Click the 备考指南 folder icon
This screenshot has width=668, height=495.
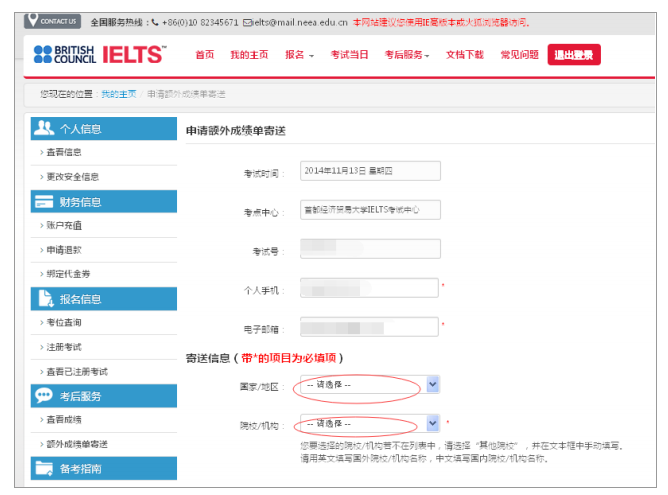click(x=43, y=467)
